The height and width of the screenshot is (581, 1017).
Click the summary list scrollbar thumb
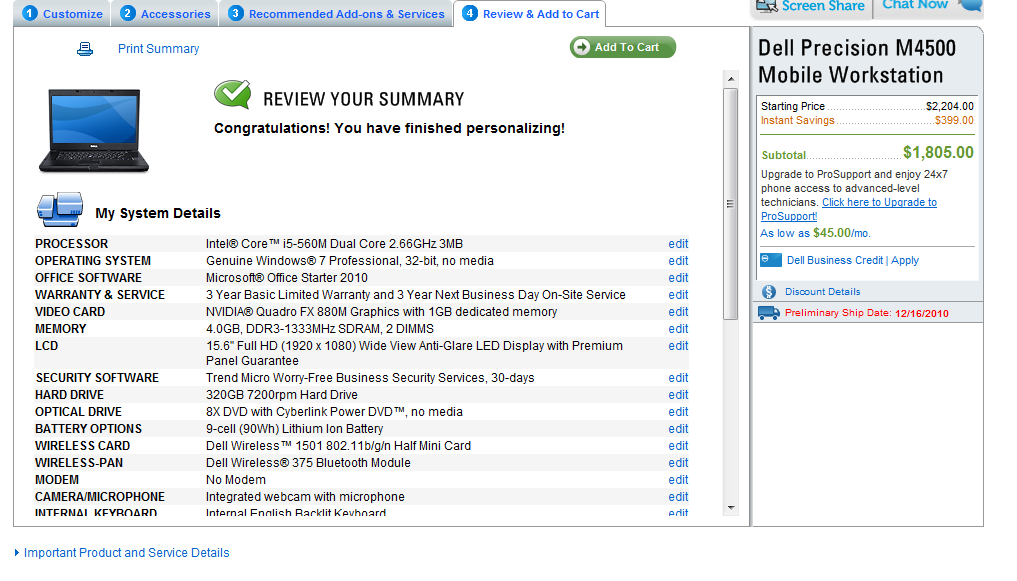[731, 204]
